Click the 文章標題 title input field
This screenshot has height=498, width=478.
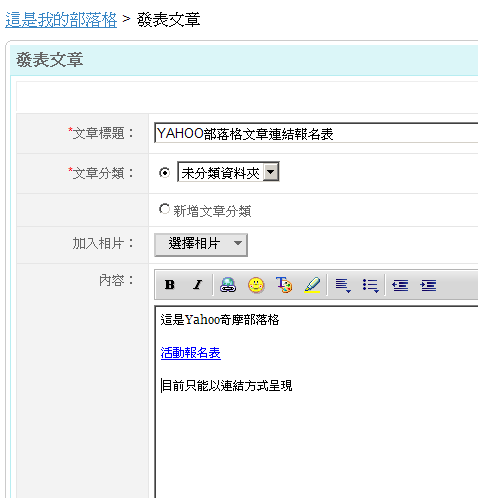tap(316, 133)
